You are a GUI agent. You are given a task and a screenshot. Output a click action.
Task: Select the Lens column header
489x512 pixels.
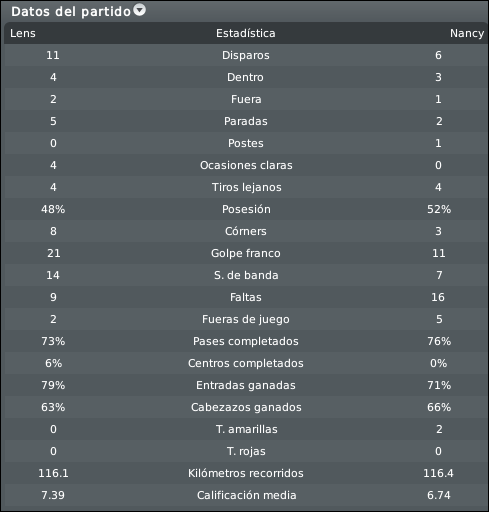23,33
